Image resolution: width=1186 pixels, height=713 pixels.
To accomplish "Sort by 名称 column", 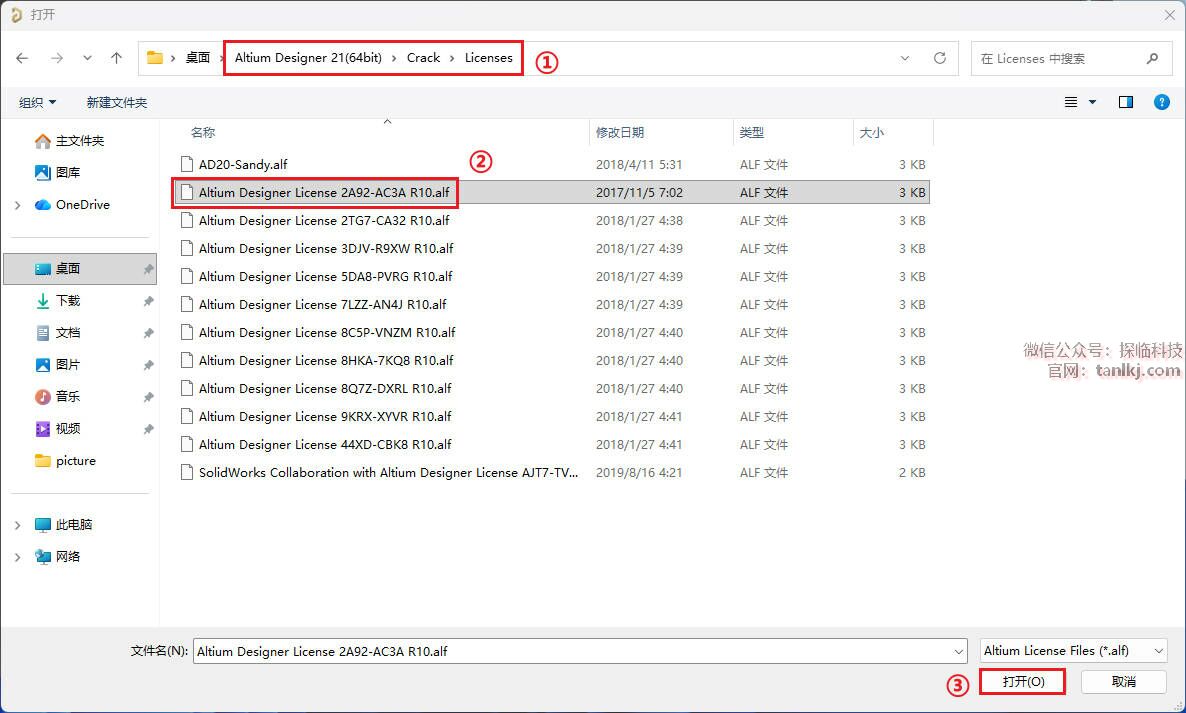I will pos(203,132).
